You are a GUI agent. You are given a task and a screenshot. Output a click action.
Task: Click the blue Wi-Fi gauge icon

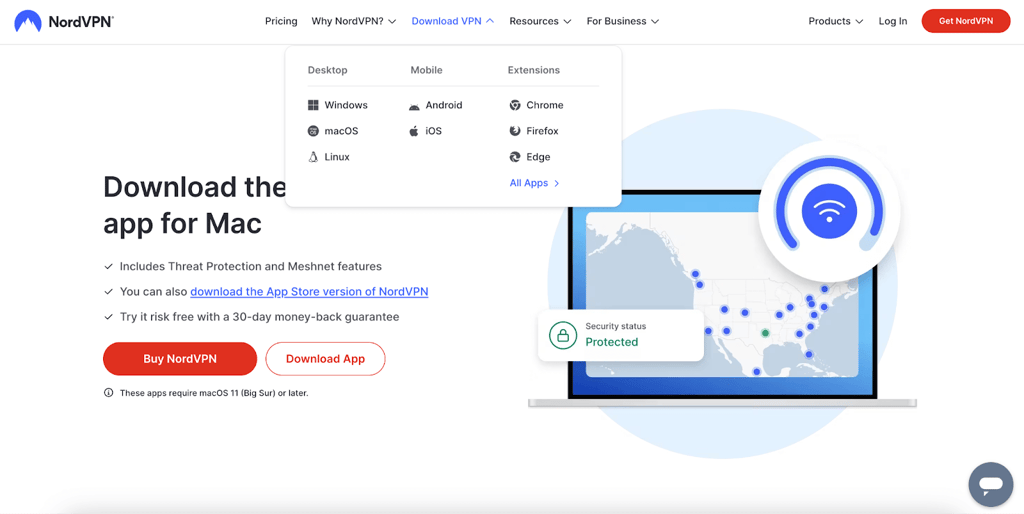tap(829, 211)
